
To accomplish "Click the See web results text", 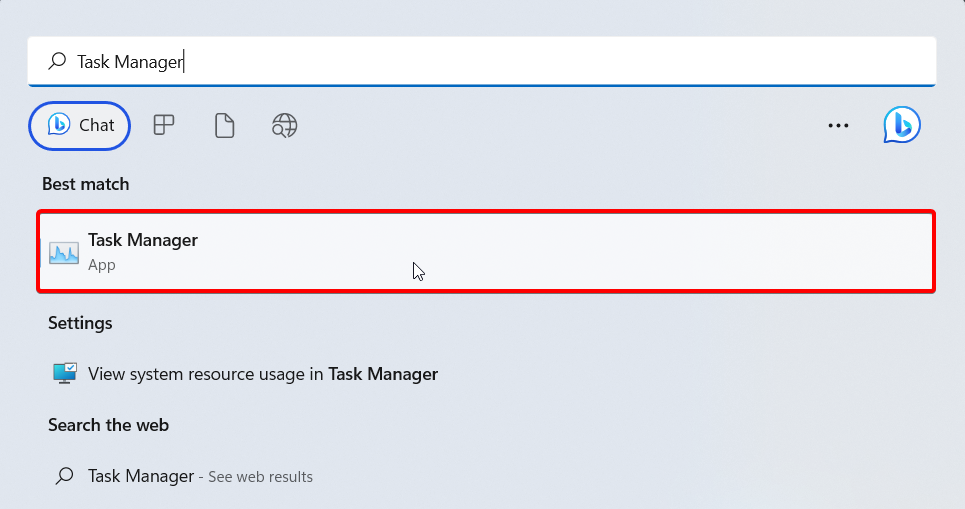I will (260, 477).
